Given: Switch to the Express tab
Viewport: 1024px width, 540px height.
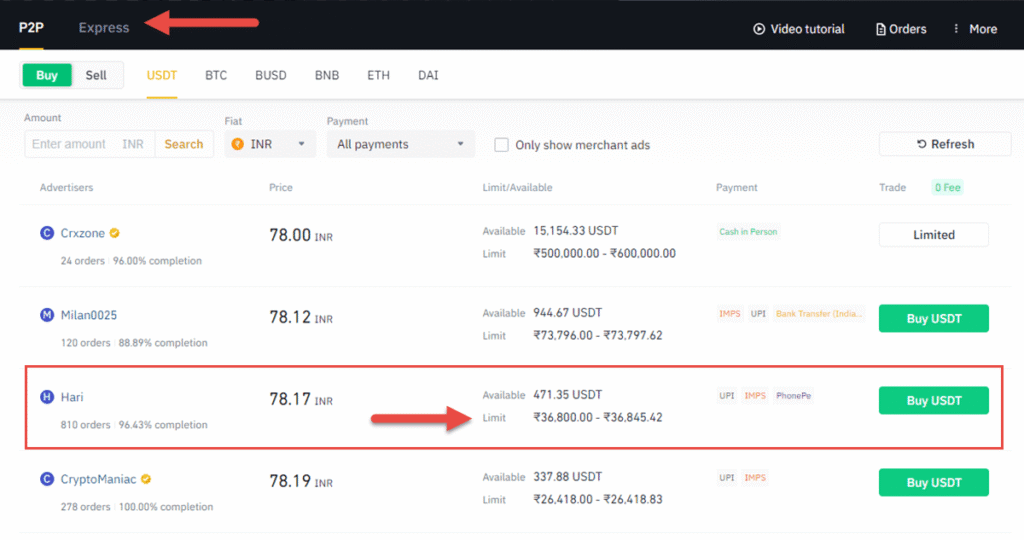Looking at the screenshot, I should (x=104, y=27).
